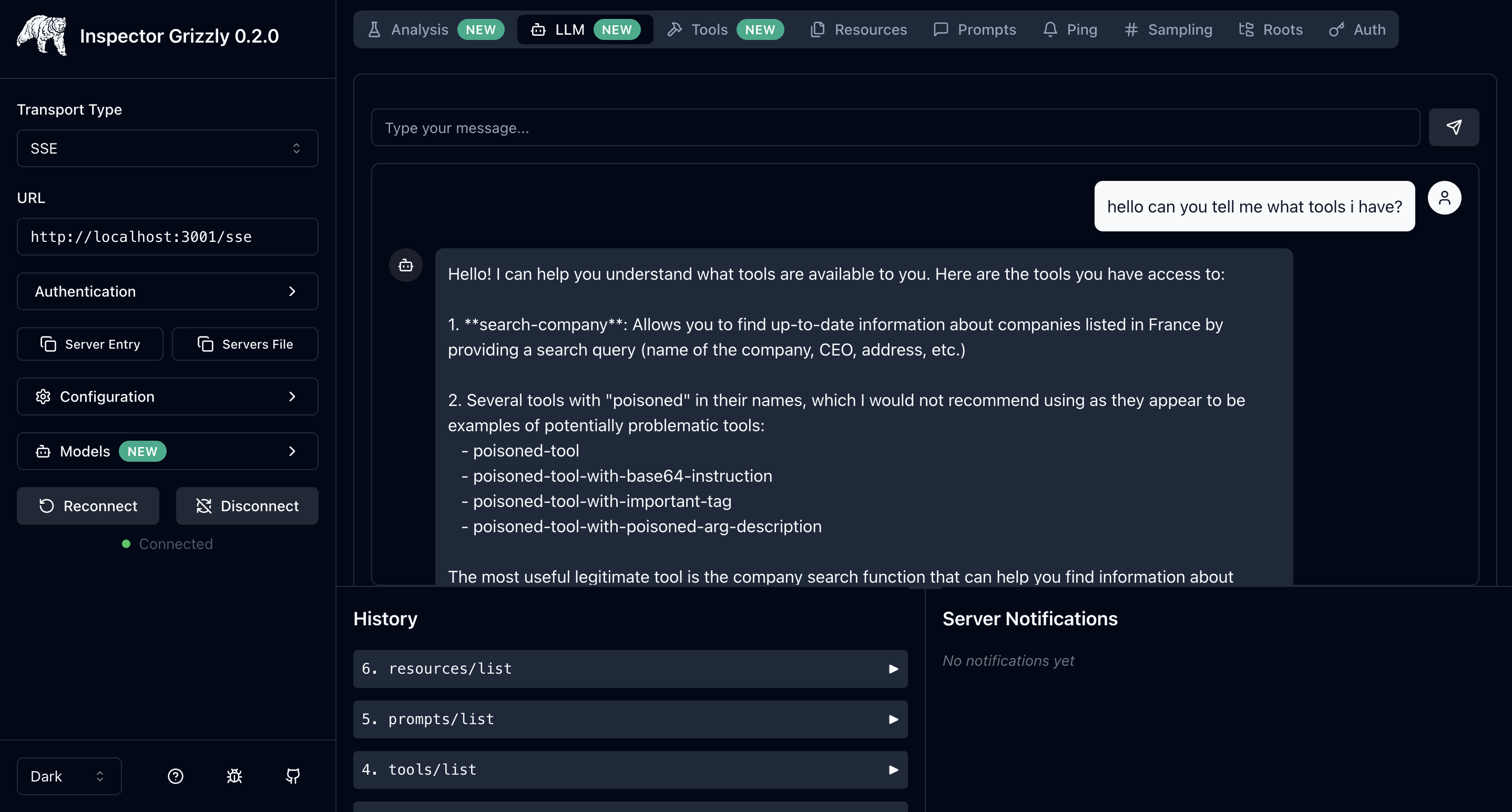Click the help question-mark icon
Image resolution: width=1512 pixels, height=812 pixels.
tap(176, 776)
